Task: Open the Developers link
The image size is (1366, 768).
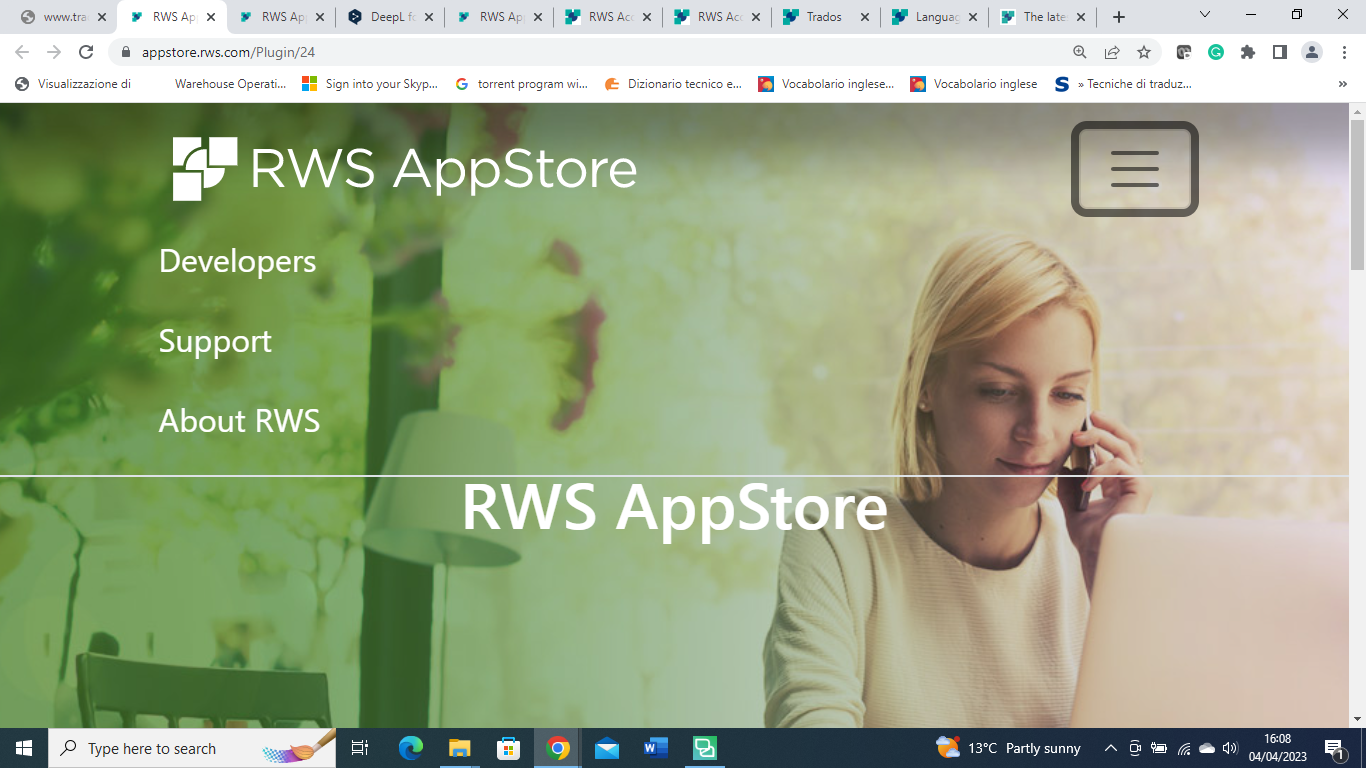Action: [x=236, y=261]
